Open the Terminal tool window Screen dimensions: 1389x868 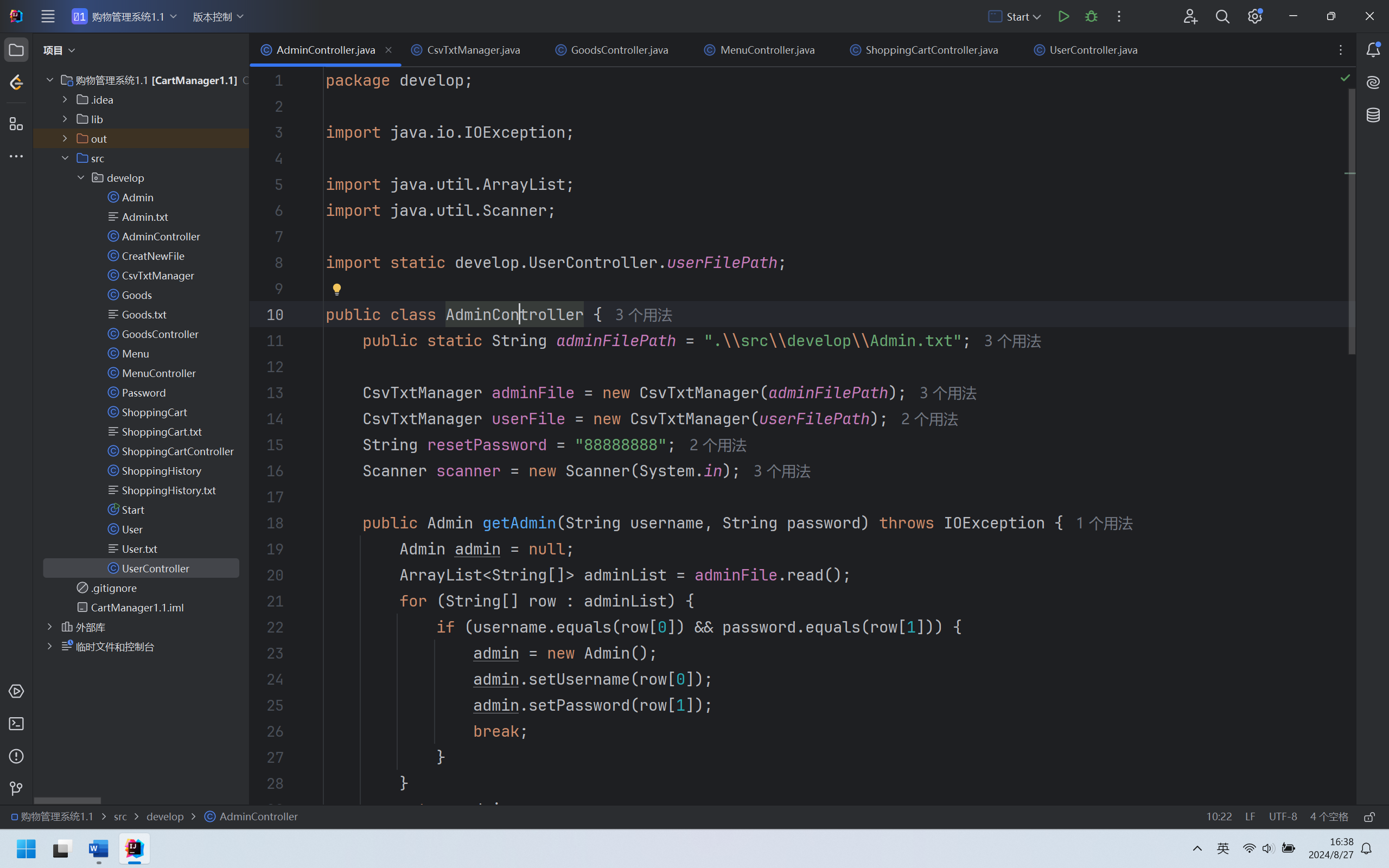point(16,724)
